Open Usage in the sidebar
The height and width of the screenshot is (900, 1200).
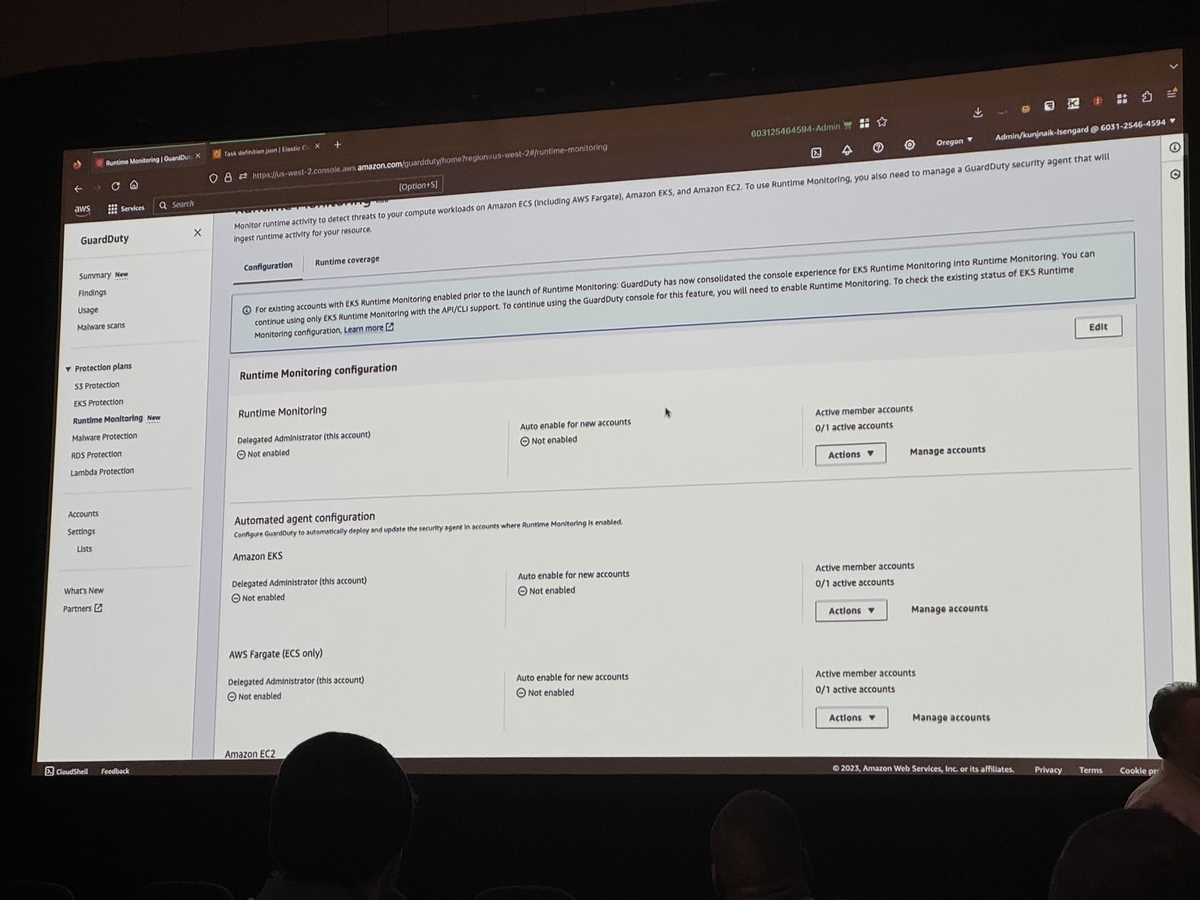point(88,310)
